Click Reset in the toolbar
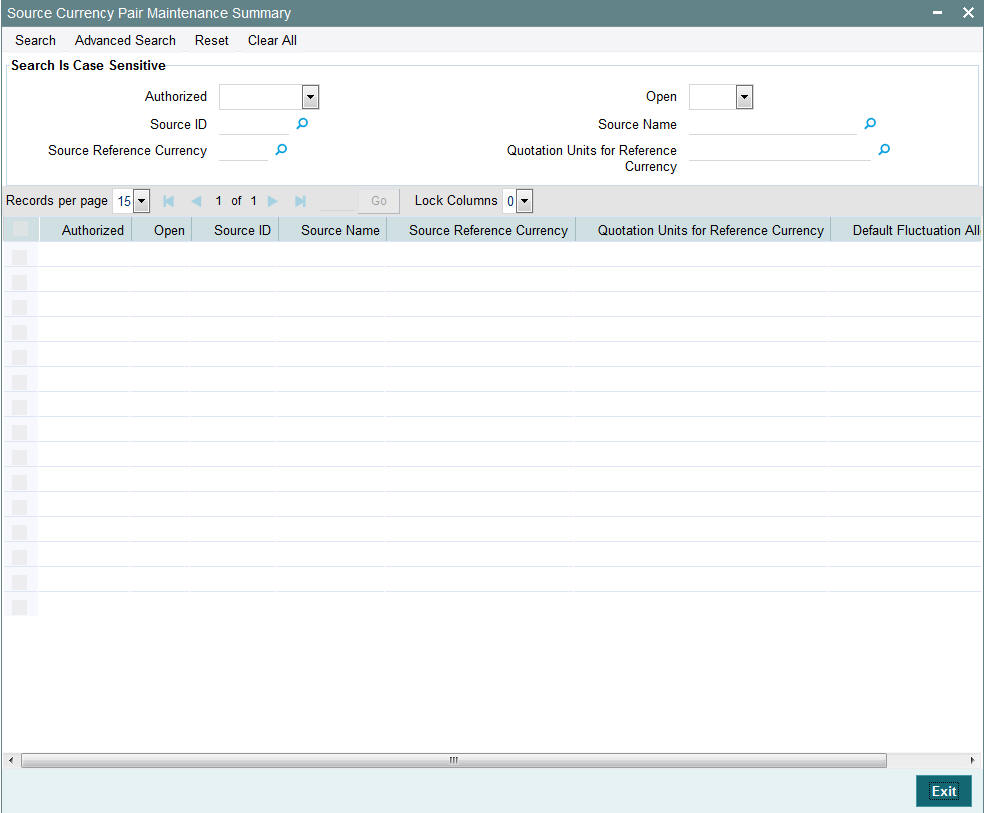Image resolution: width=984 pixels, height=813 pixels. 211,40
